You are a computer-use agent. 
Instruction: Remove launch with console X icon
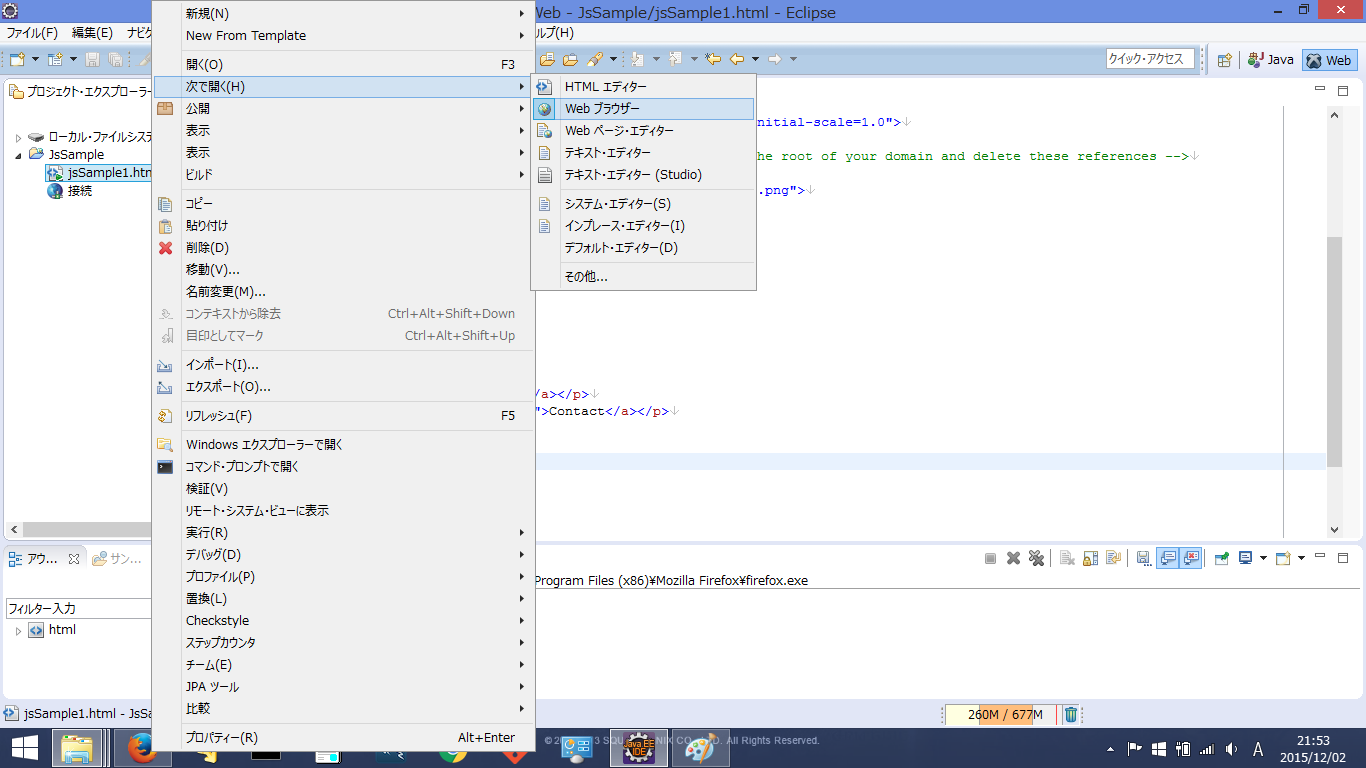tap(1013, 558)
